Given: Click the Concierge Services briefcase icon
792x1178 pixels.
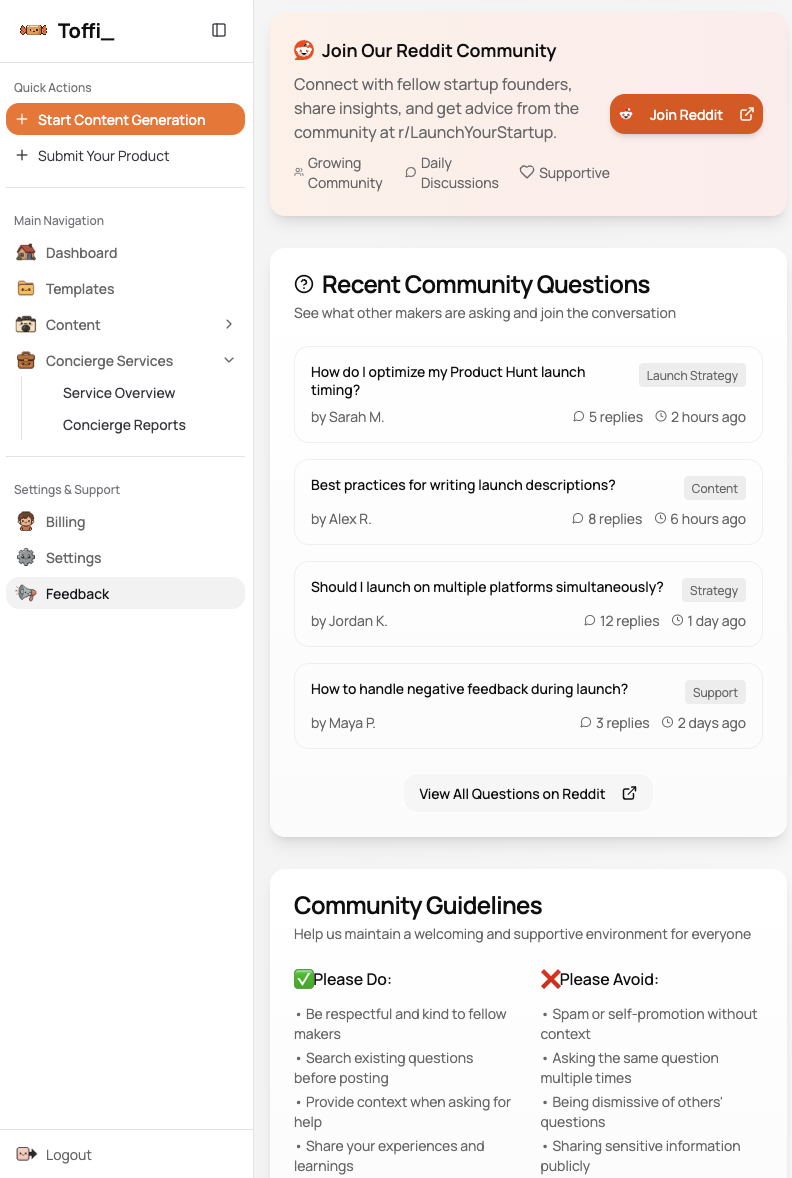Looking at the screenshot, I should [x=26, y=361].
